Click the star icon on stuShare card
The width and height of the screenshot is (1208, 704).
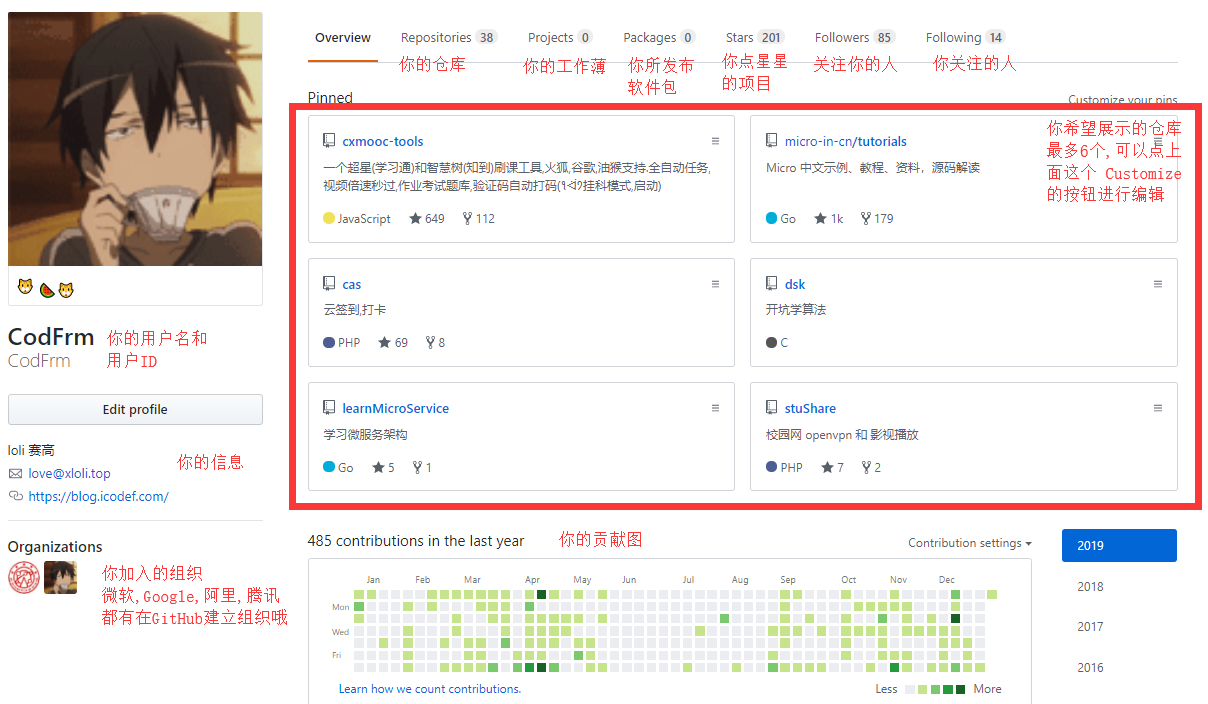pos(827,467)
